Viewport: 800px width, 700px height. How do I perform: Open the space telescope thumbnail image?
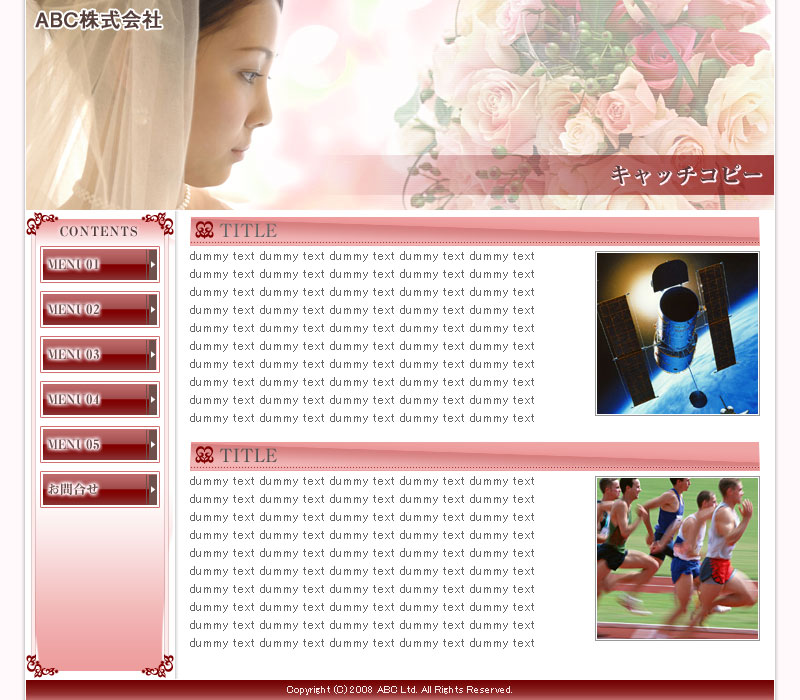pyautogui.click(x=677, y=333)
